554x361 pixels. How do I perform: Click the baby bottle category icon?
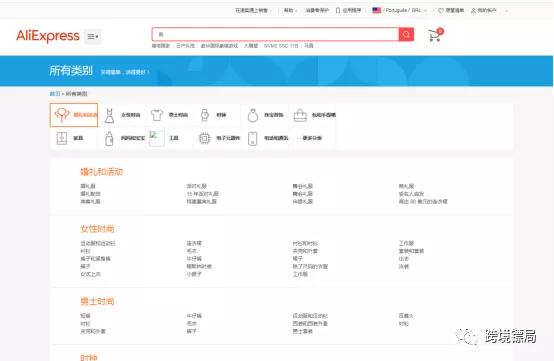point(109,138)
